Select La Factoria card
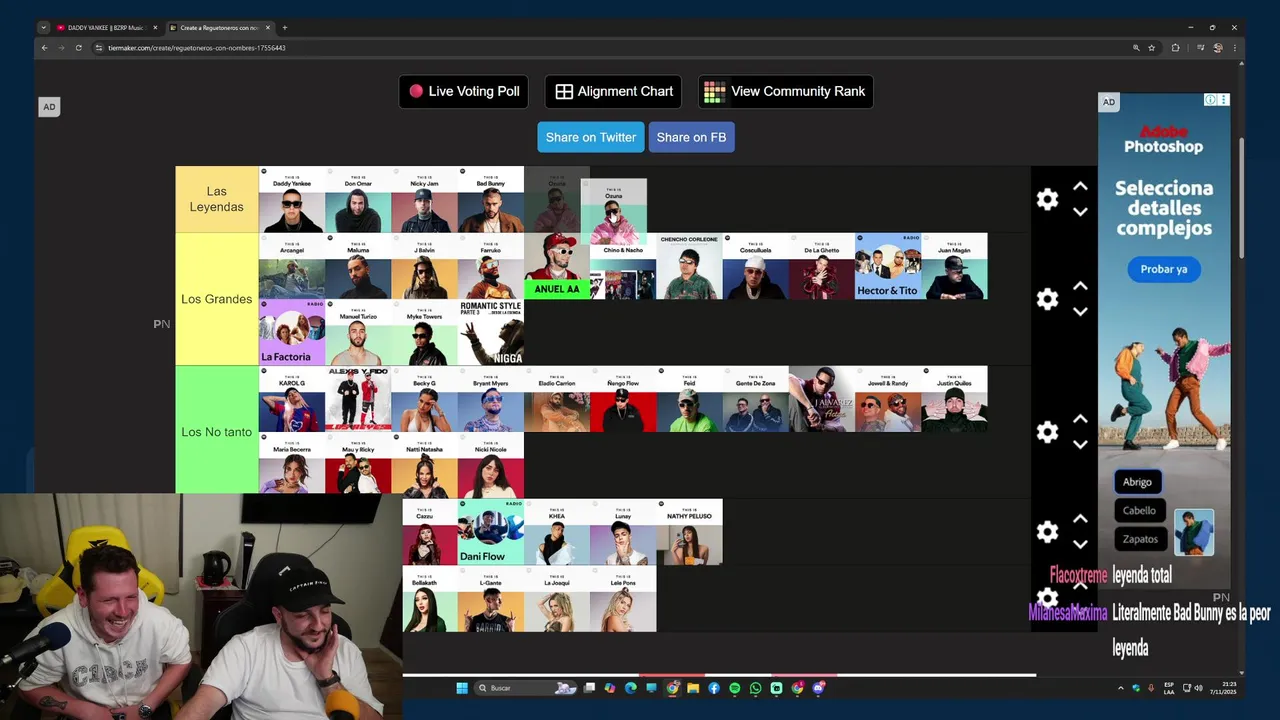The width and height of the screenshot is (1280, 720). (292, 332)
